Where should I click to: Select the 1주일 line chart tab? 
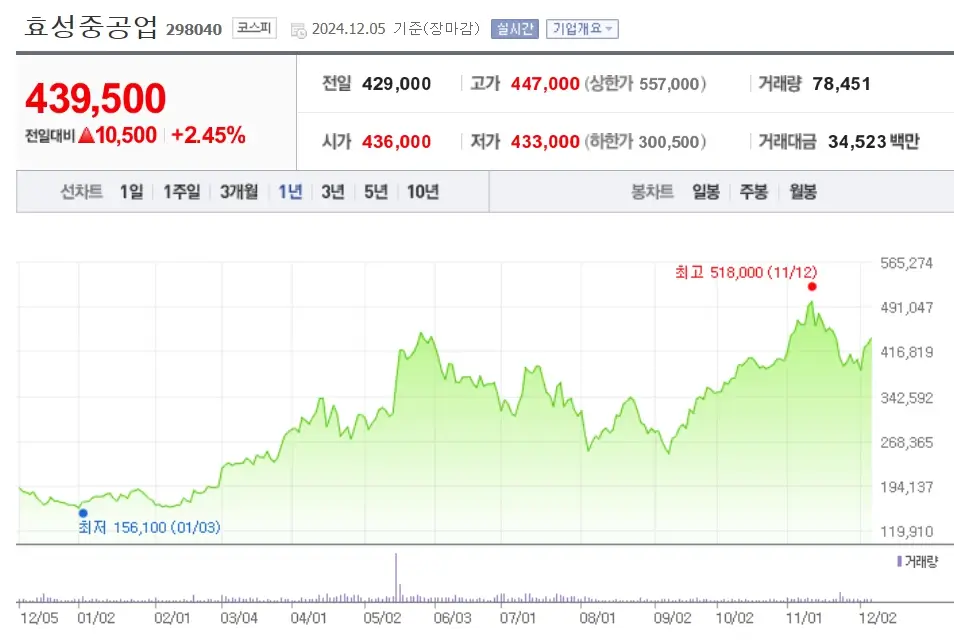click(181, 192)
